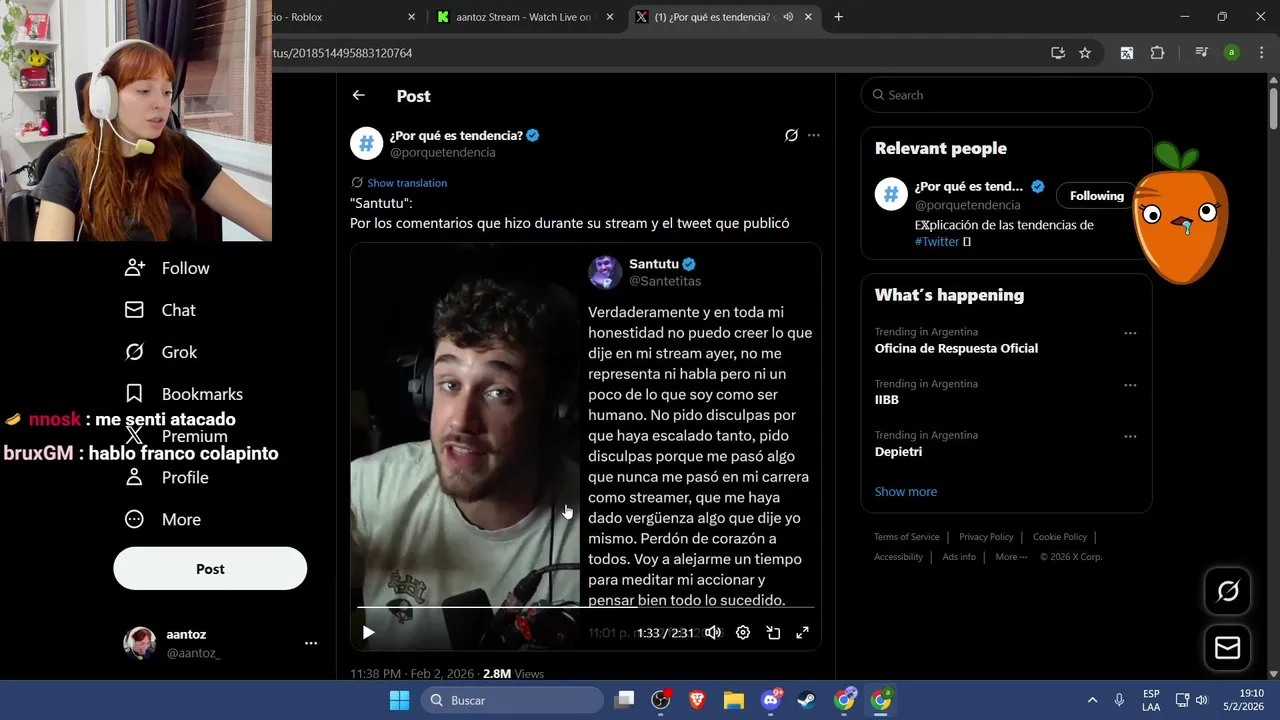
Task: Open Discord from the taskbar
Action: click(771, 700)
